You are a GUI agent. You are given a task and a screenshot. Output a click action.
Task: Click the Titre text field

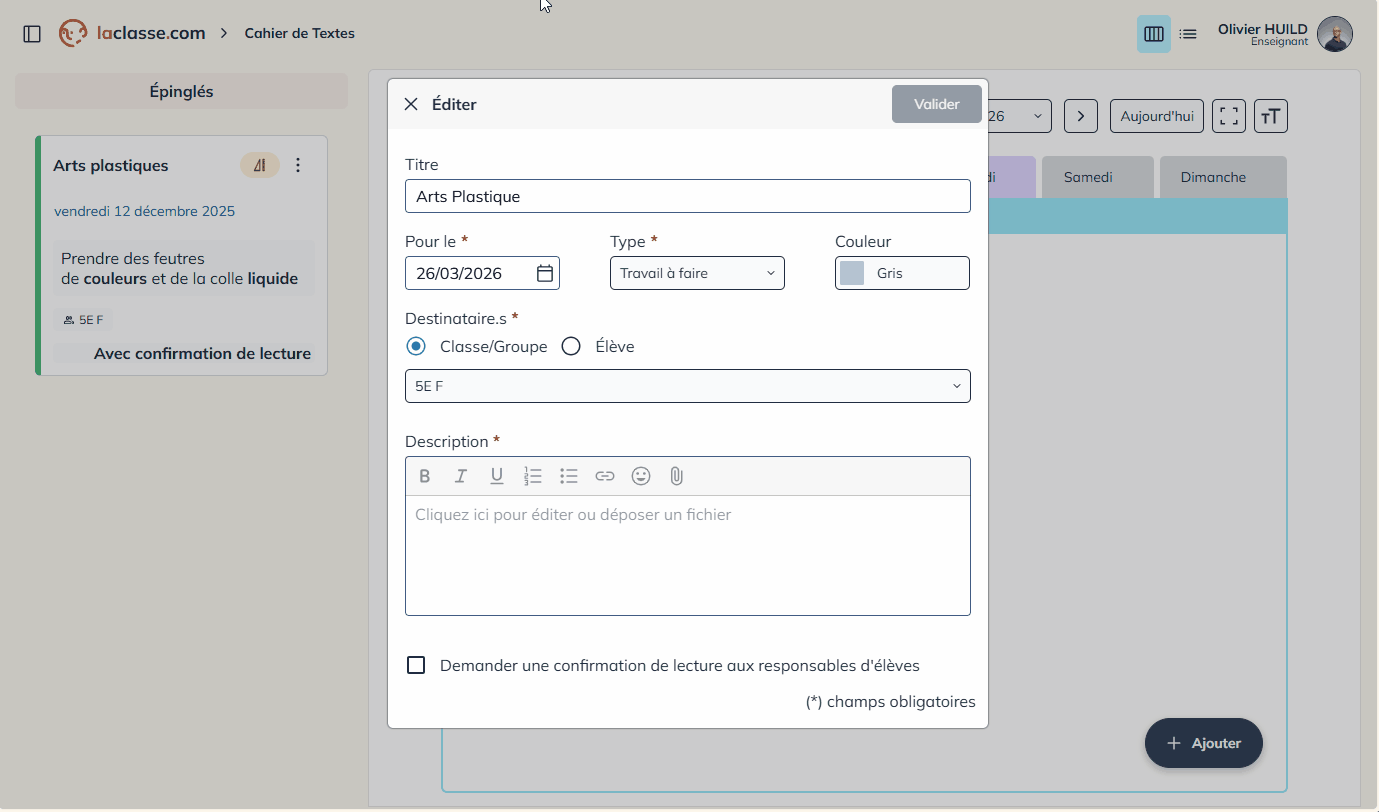point(687,196)
